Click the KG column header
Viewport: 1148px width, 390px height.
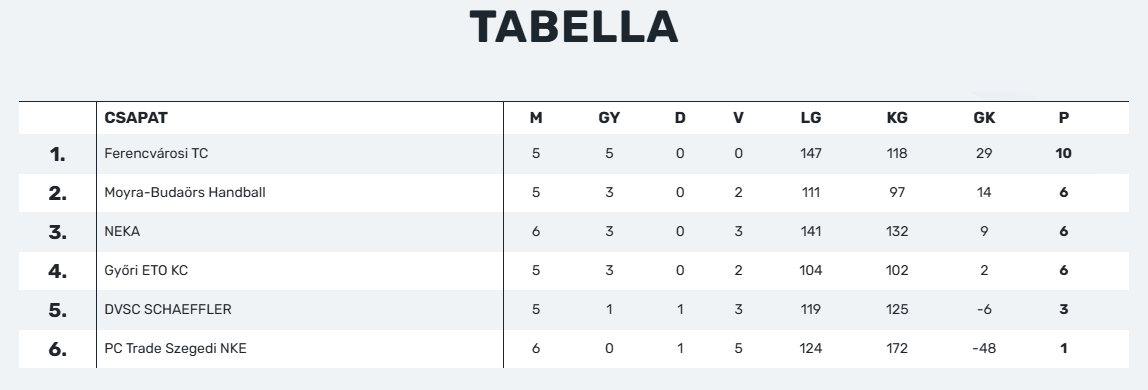tap(897, 118)
